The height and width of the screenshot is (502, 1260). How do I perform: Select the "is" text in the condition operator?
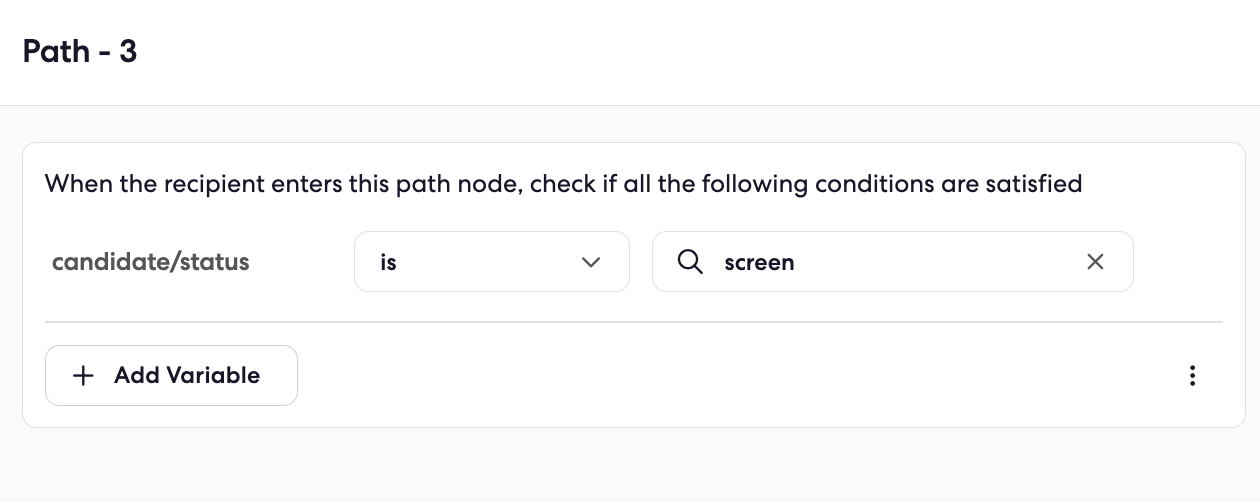point(388,262)
